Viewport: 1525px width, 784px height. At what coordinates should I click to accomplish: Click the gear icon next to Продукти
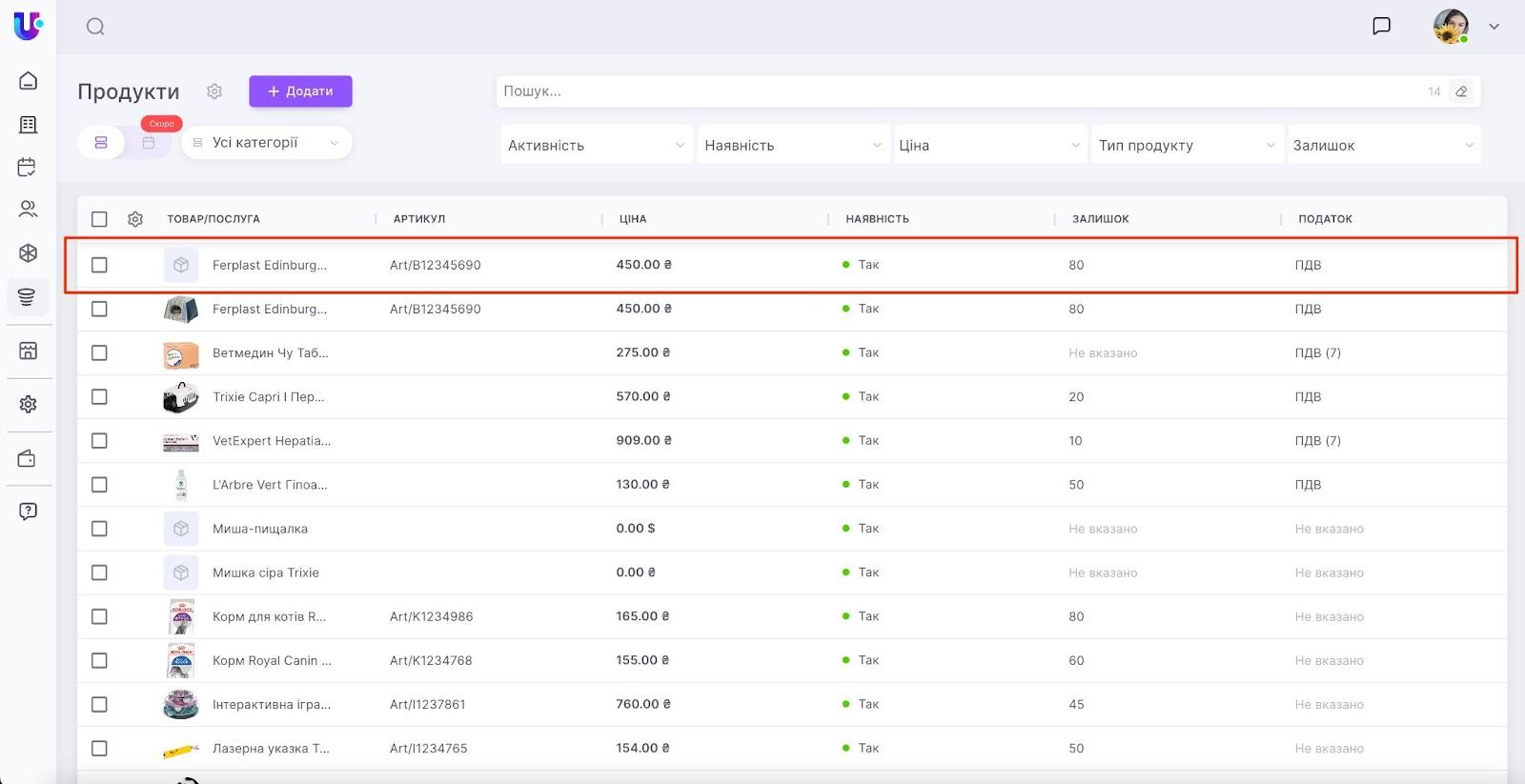[x=214, y=91]
